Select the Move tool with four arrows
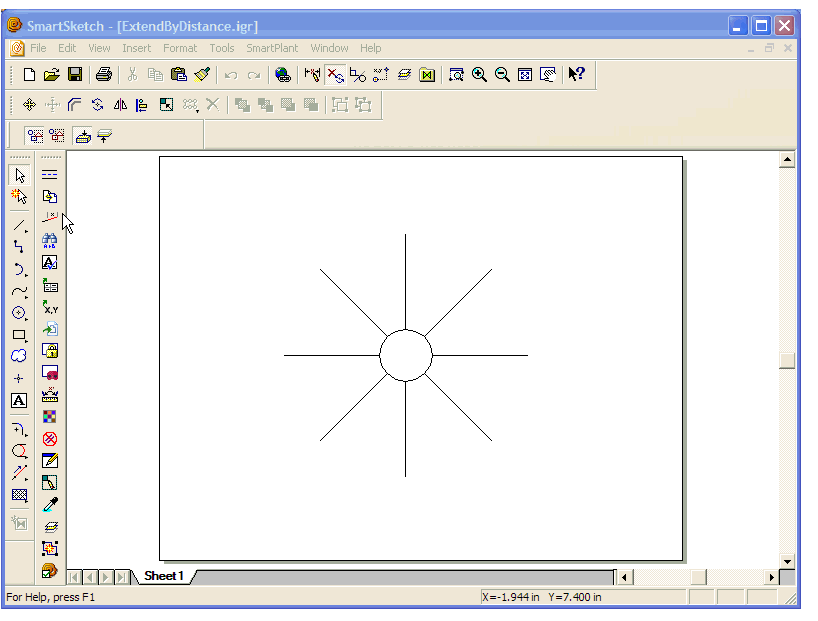 click(29, 105)
